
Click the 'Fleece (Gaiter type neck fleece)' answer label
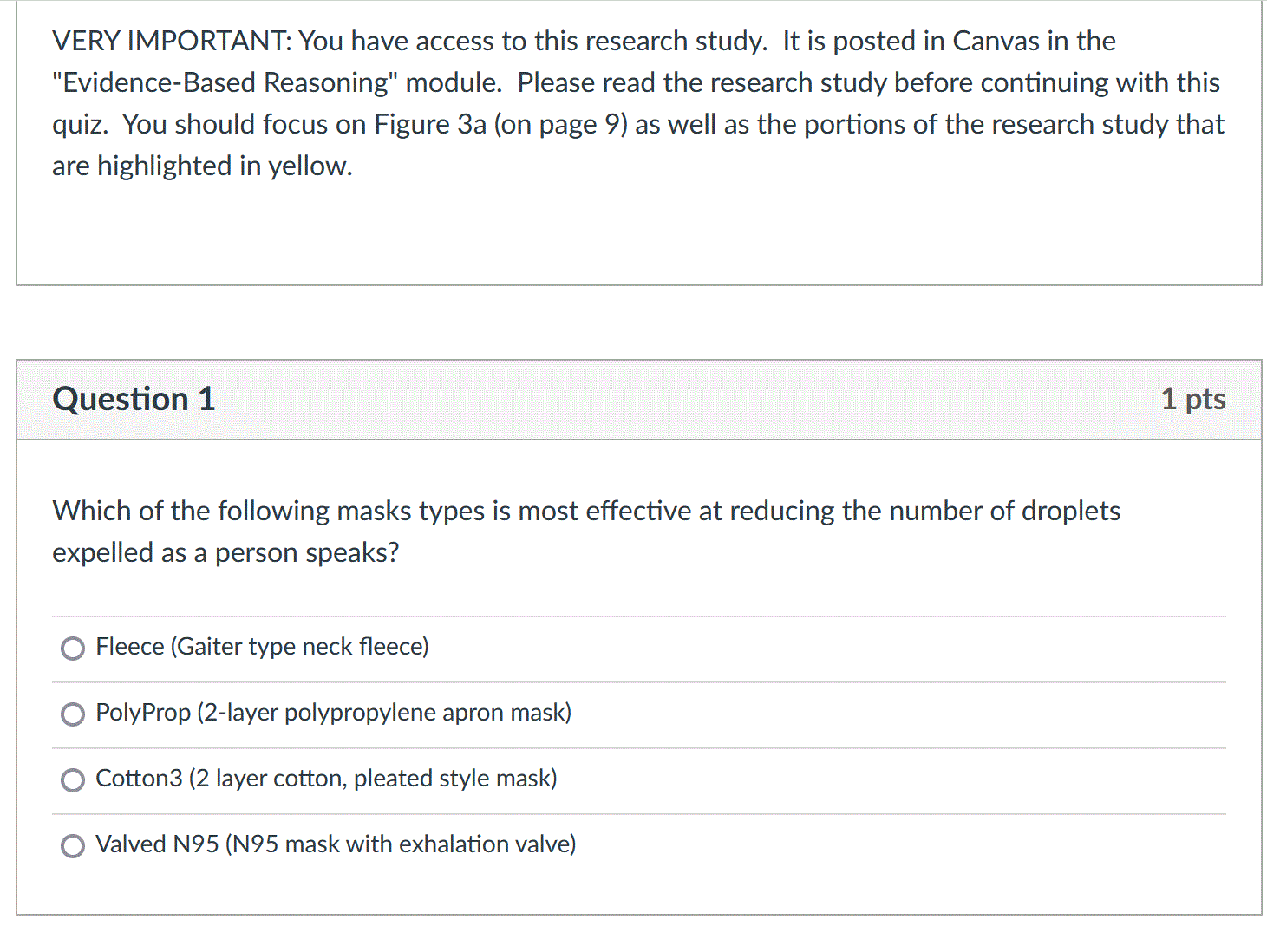pos(262,647)
